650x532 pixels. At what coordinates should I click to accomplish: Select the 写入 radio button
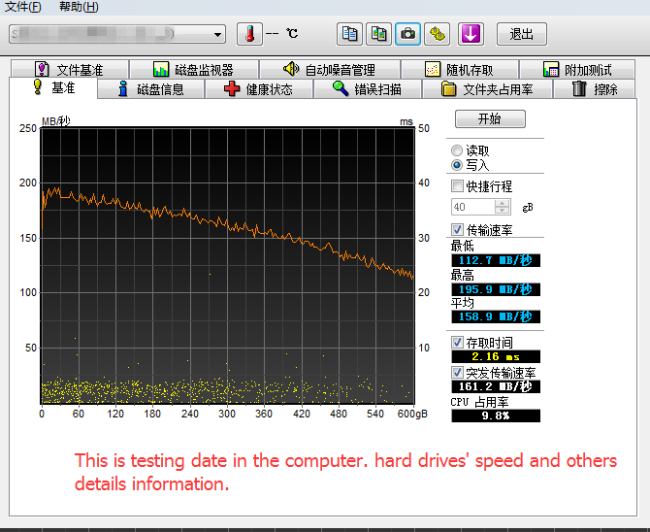pyautogui.click(x=456, y=165)
